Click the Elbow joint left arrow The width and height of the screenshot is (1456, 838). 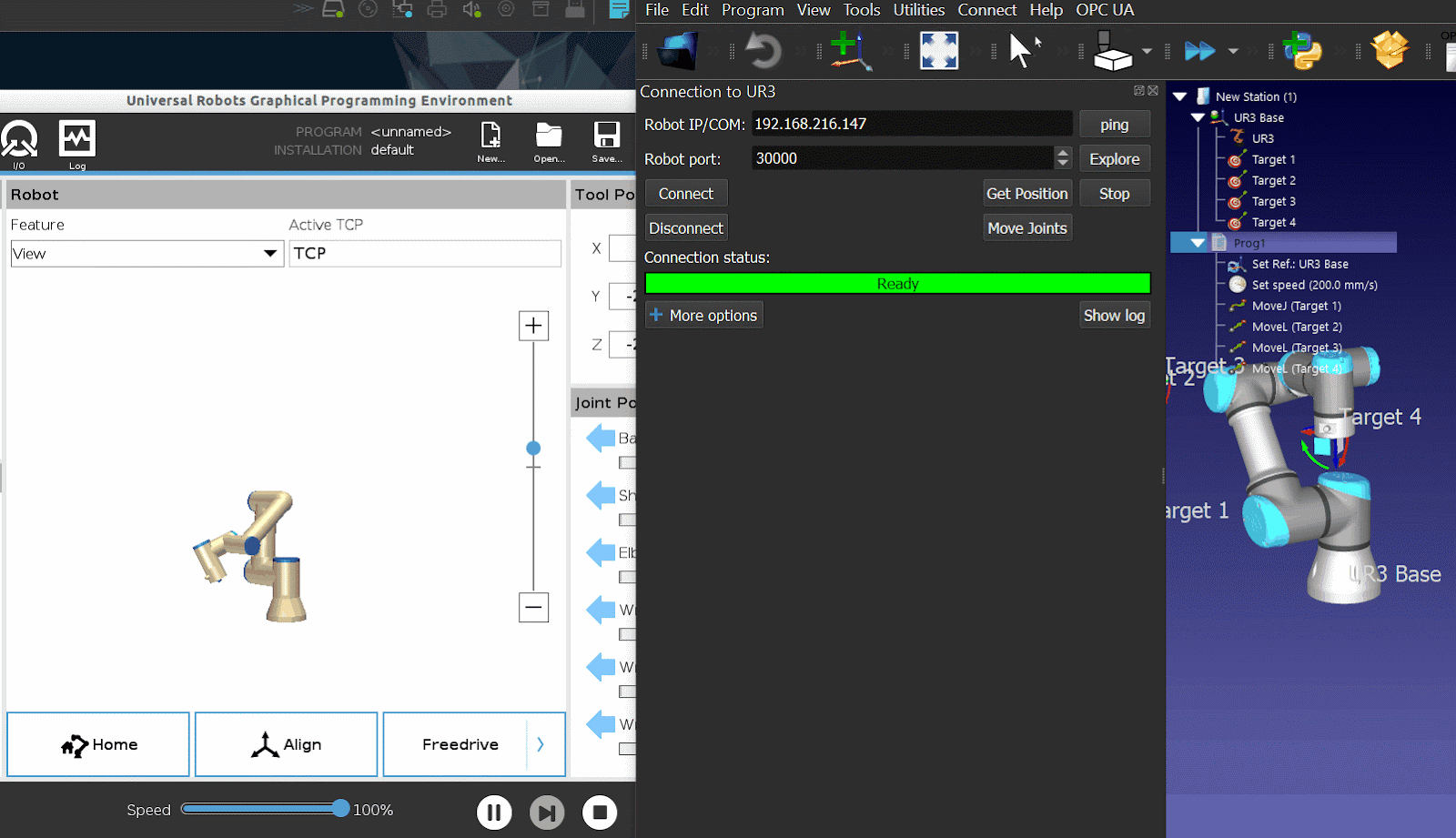tap(601, 552)
